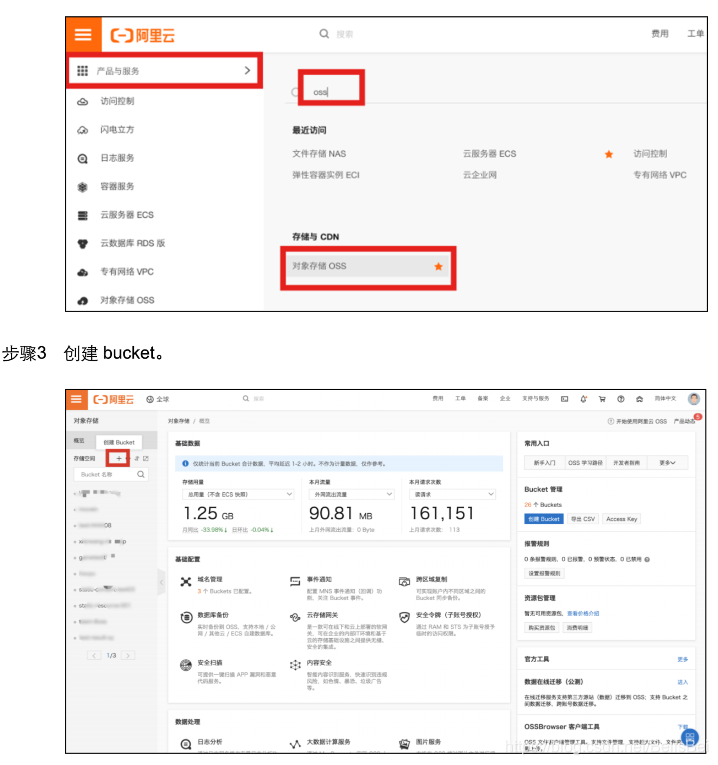Click 消费明细 button

577,627
